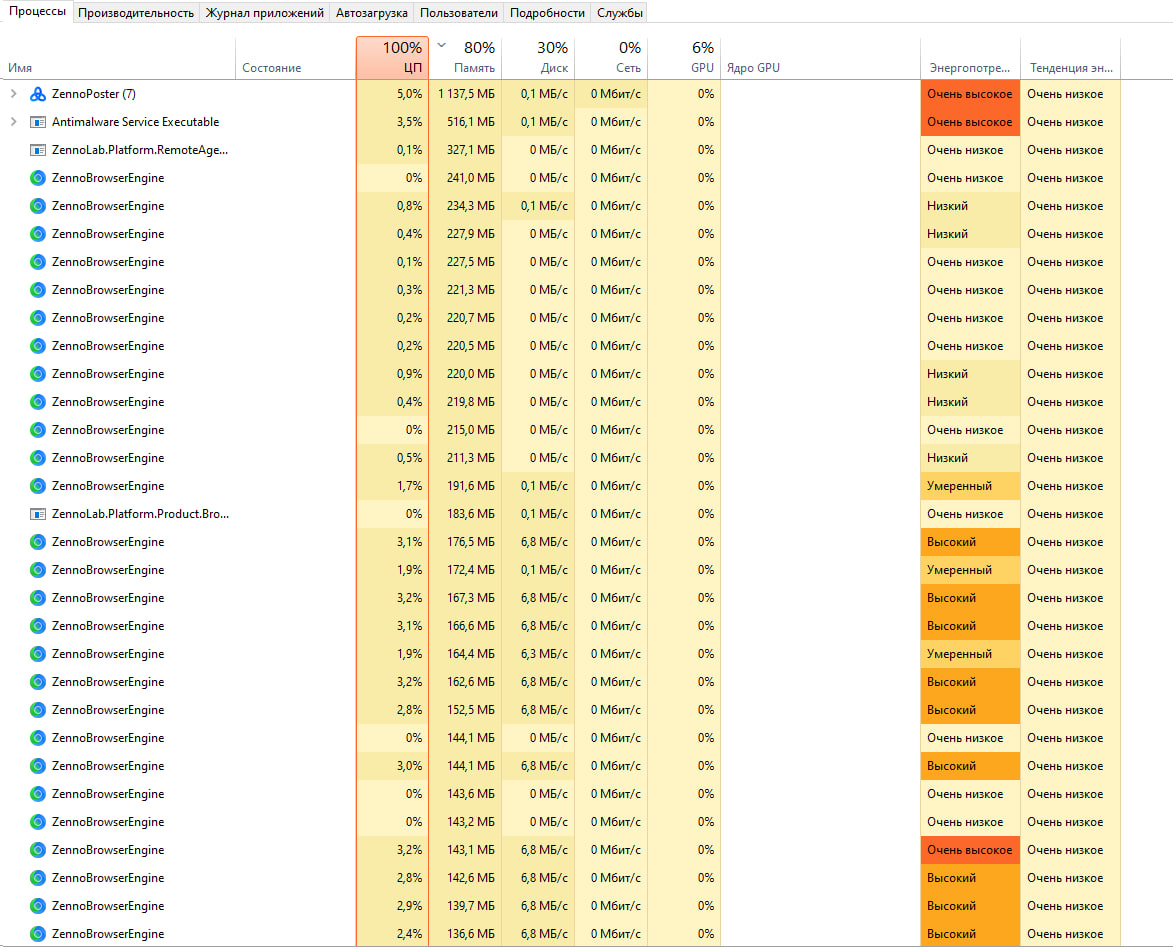Screen dimensions: 1173x949
Task: Click the ZennoLab.Platform.RemoteAge process icon
Action: (38, 150)
